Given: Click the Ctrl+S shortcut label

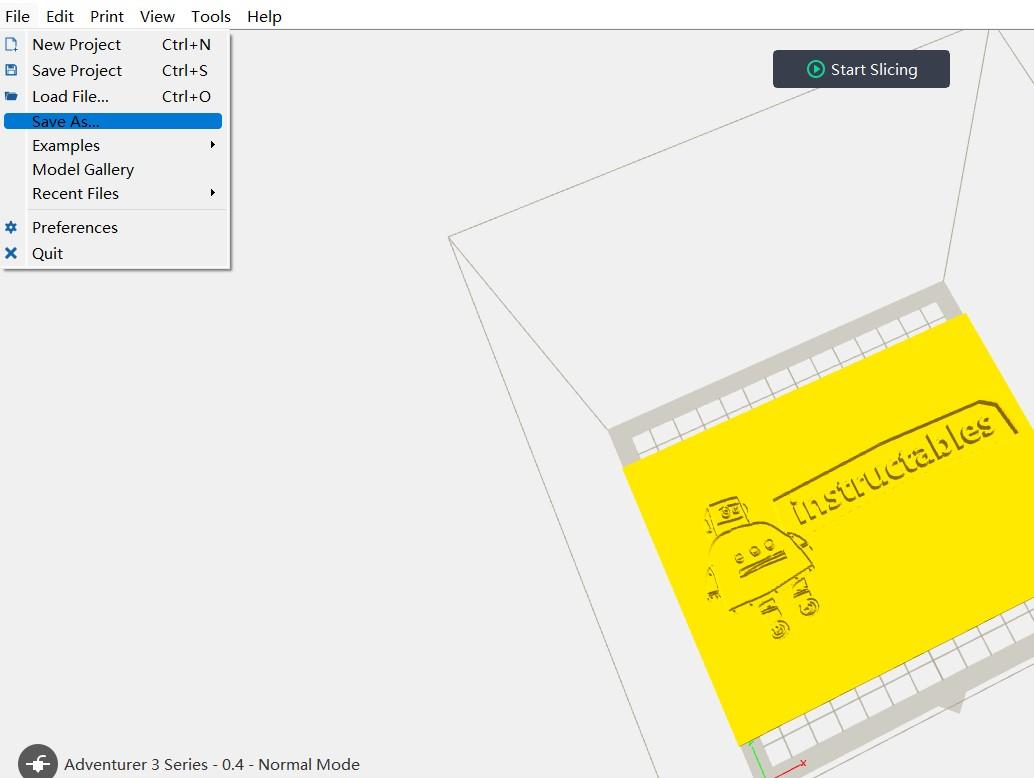Looking at the screenshot, I should tap(185, 71).
